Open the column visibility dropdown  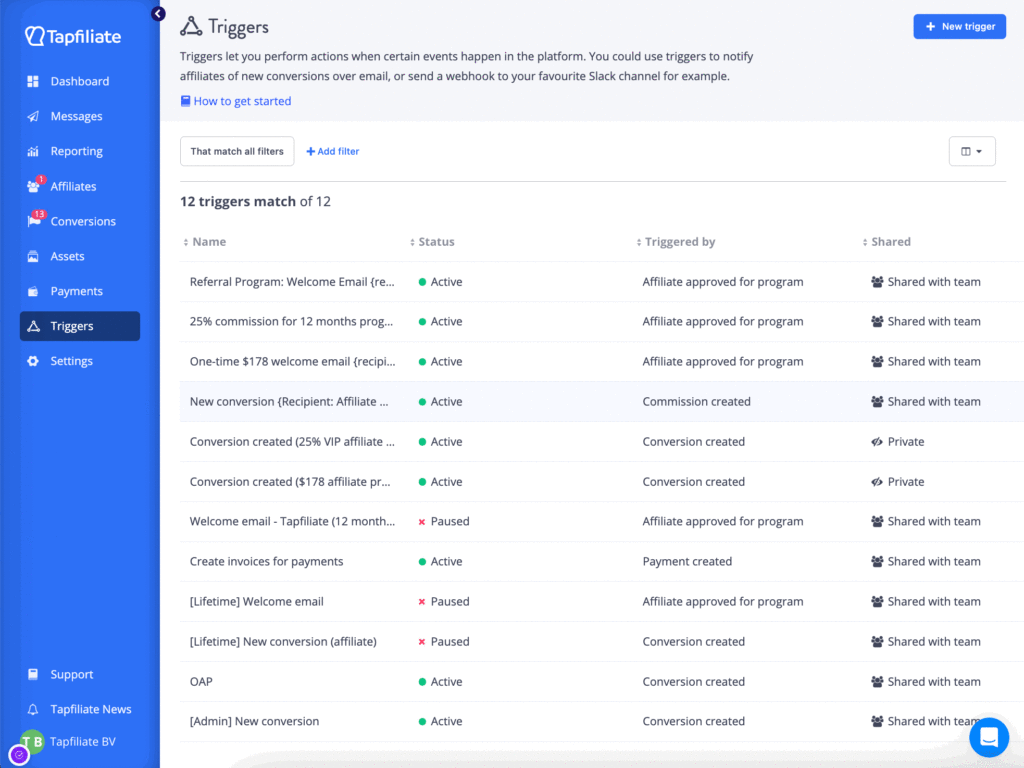click(971, 152)
